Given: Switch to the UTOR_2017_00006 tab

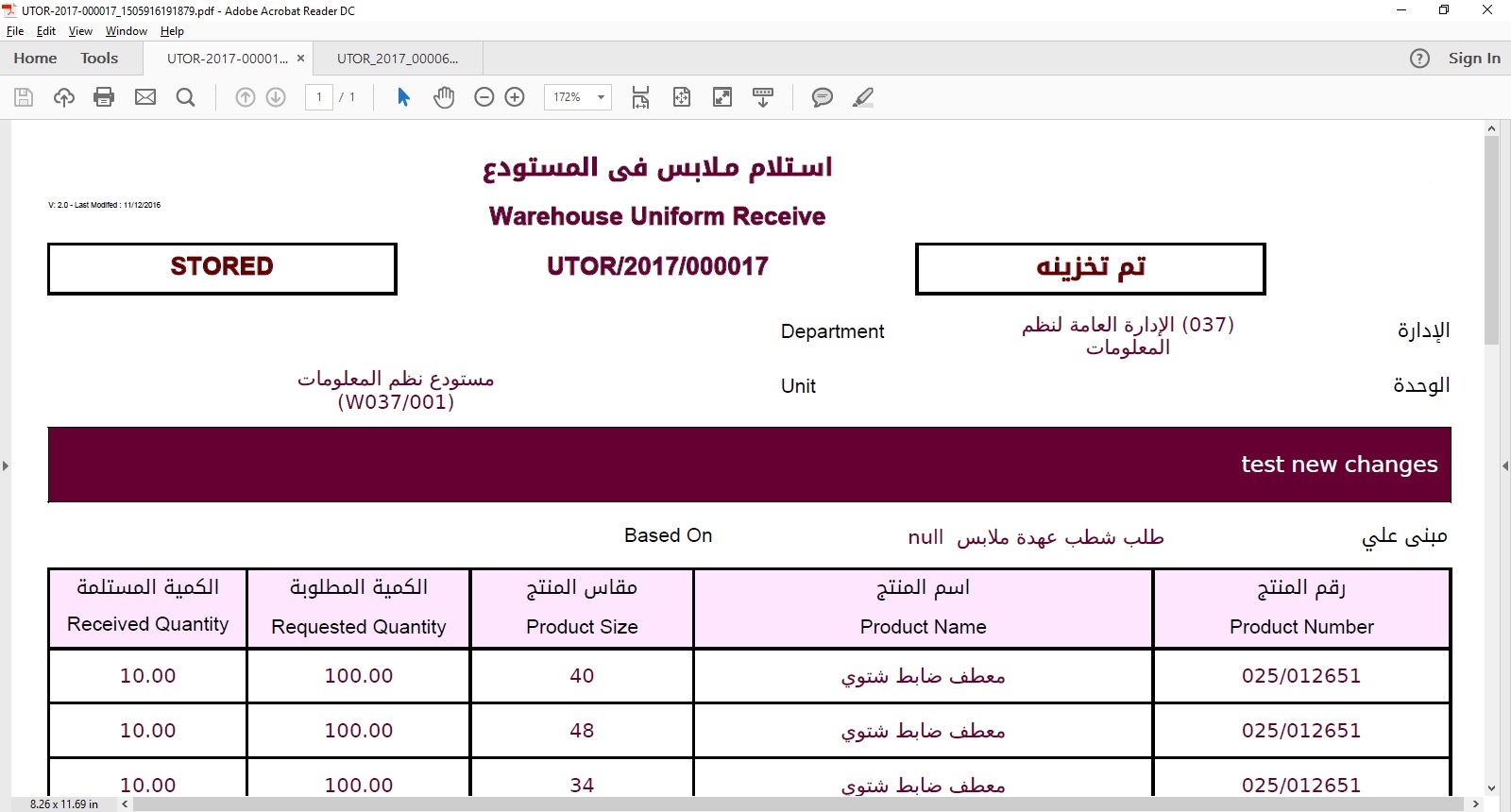Looking at the screenshot, I should click(x=398, y=59).
